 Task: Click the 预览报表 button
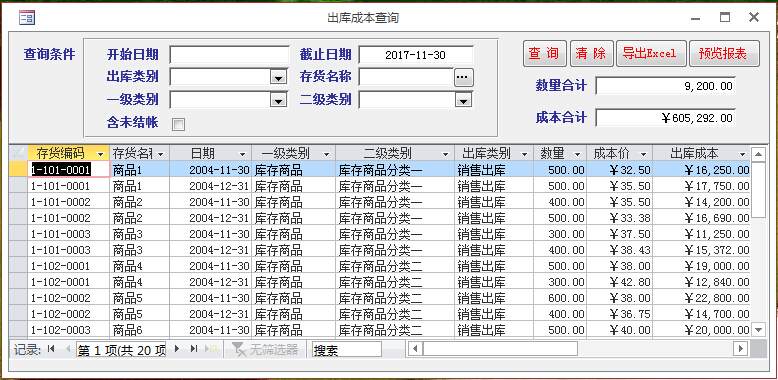724,54
